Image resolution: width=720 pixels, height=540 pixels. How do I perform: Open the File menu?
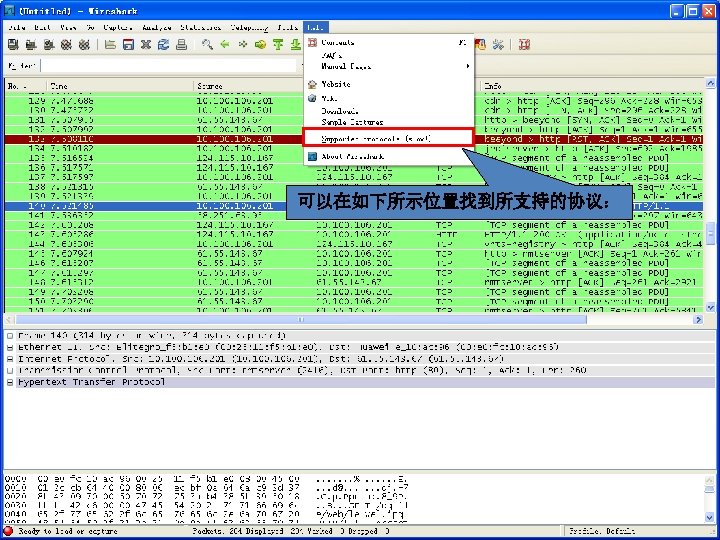pyautogui.click(x=17, y=28)
